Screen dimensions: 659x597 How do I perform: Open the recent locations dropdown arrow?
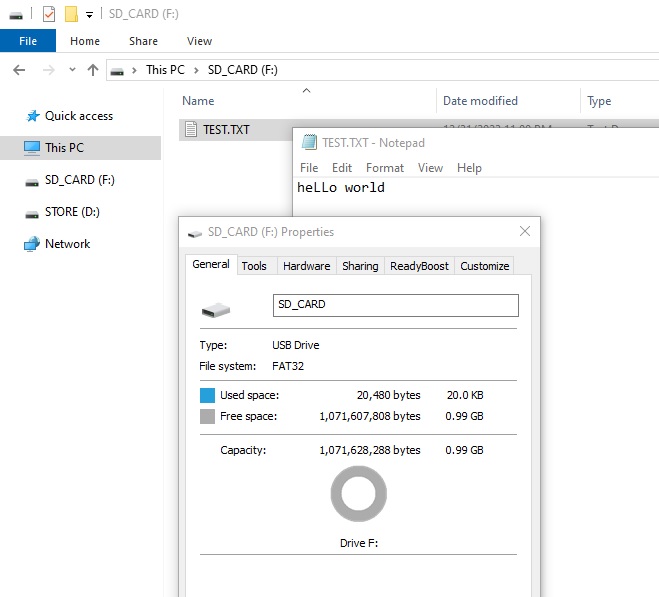pos(72,70)
